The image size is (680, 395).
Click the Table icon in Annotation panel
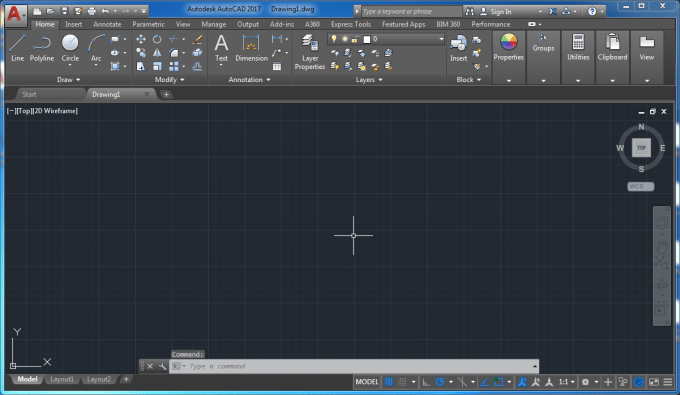point(277,66)
